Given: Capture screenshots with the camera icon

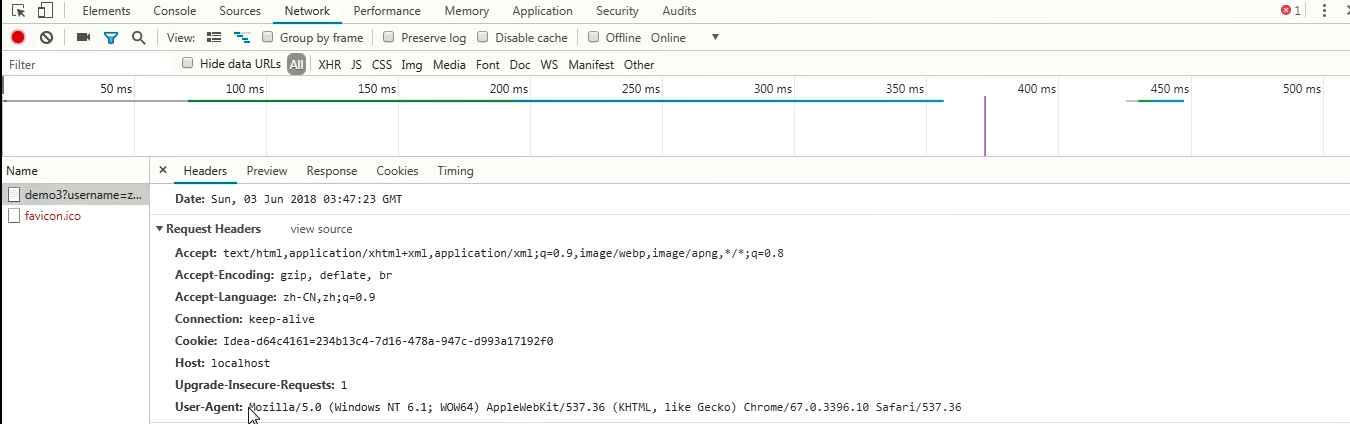Looking at the screenshot, I should 83,37.
